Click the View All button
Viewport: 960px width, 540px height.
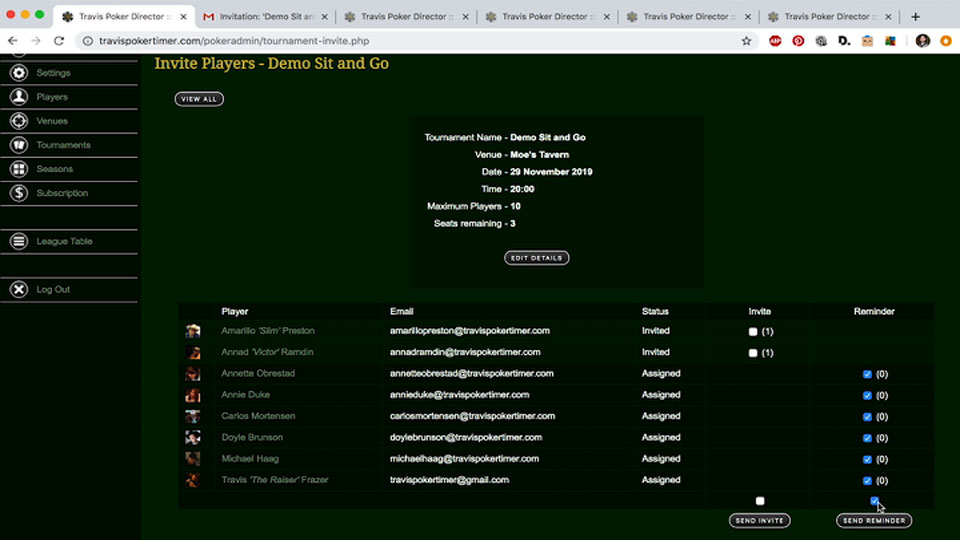click(199, 99)
